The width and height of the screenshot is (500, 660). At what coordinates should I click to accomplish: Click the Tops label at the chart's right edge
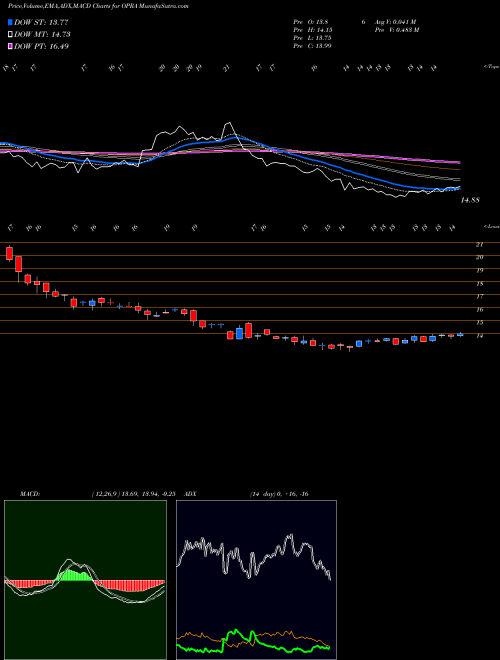point(491,67)
